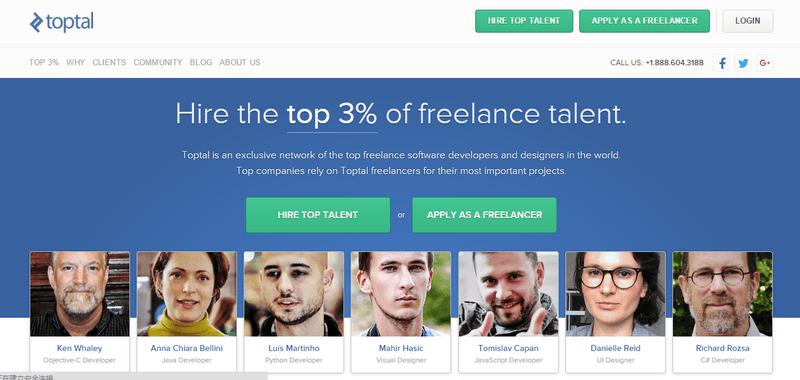800x380 pixels.
Task: Open the Facebook social icon
Action: pos(721,63)
